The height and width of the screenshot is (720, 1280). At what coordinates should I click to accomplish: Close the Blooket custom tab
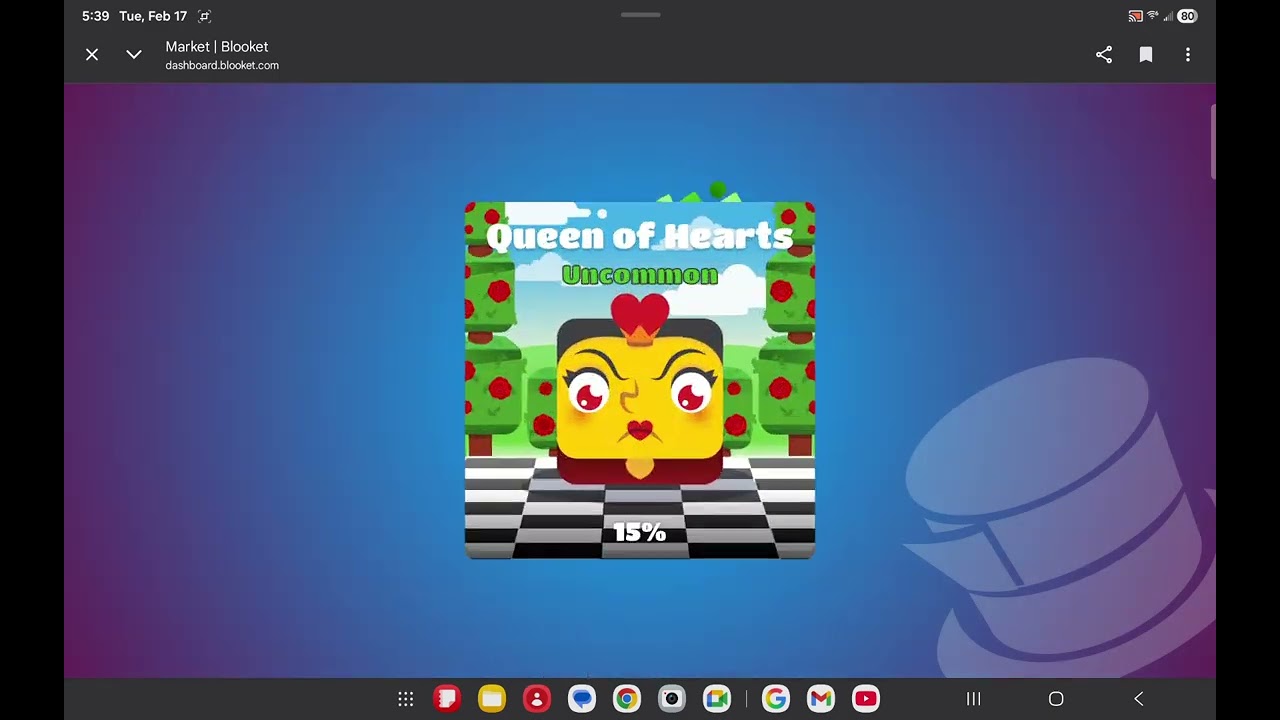(x=92, y=55)
